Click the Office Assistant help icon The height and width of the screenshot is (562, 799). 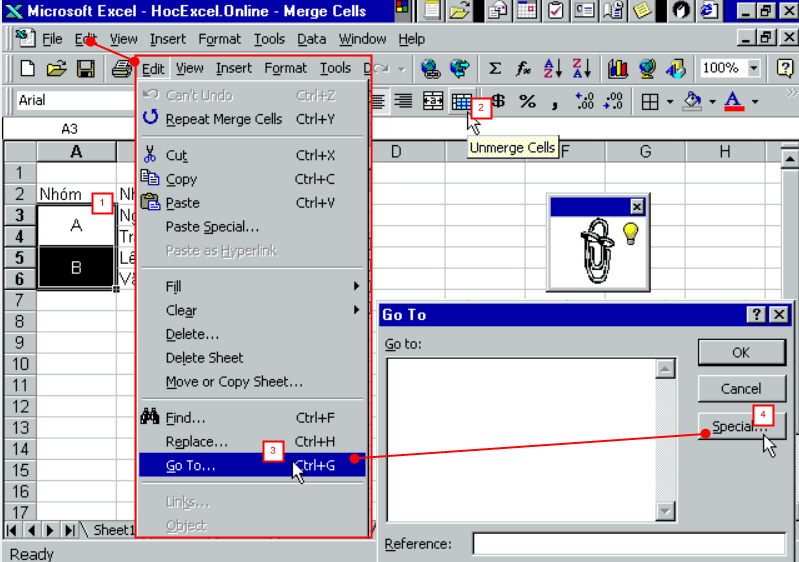pyautogui.click(x=785, y=68)
